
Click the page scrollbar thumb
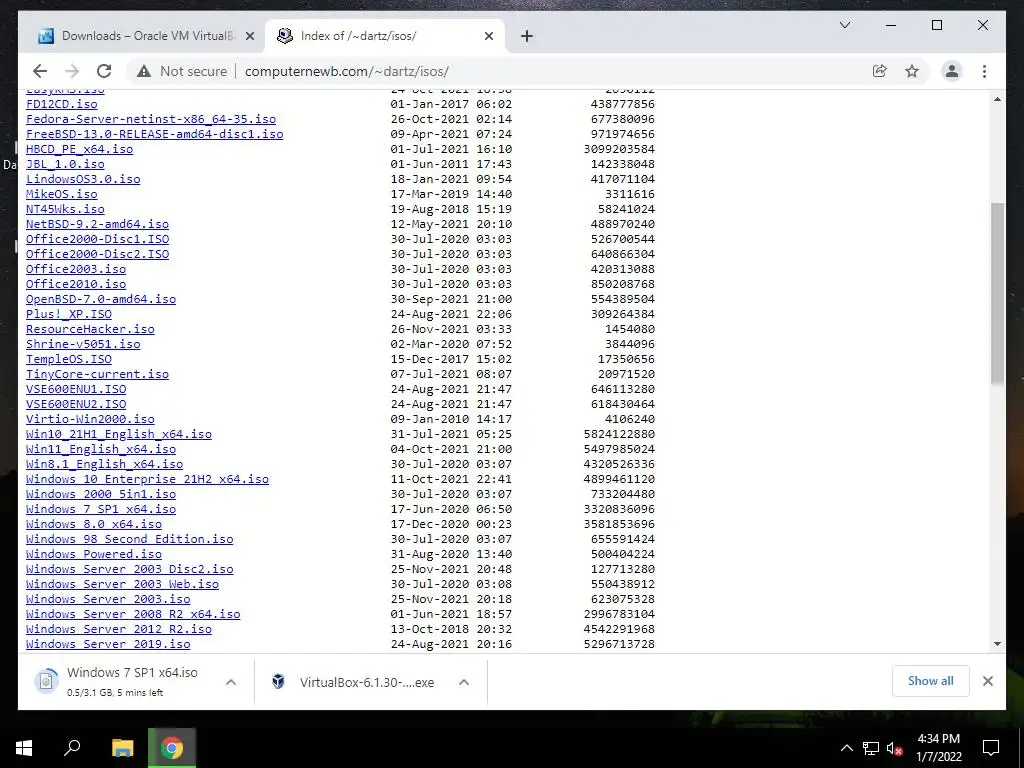tap(997, 293)
